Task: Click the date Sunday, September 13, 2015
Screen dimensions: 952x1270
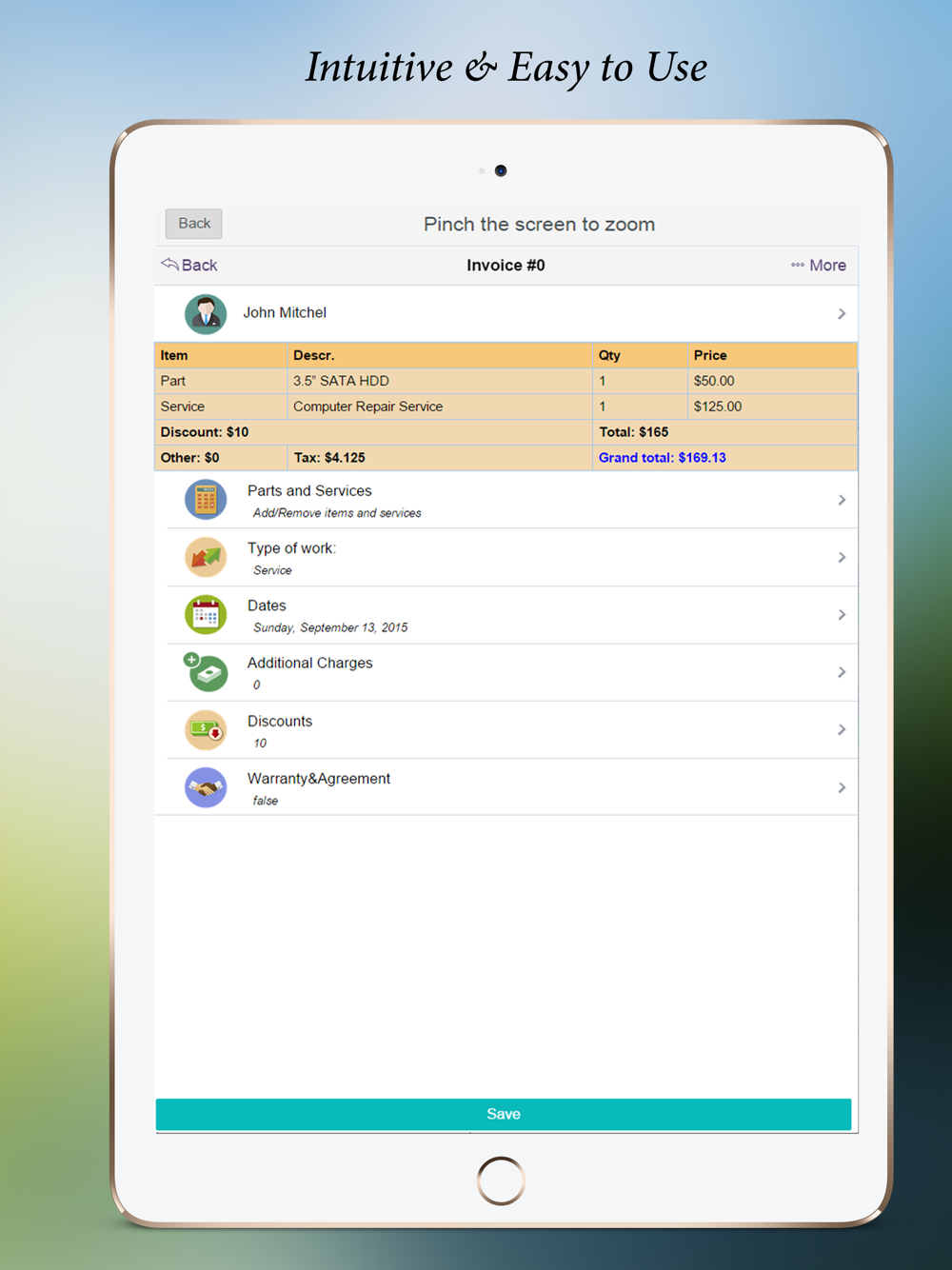Action: click(330, 627)
